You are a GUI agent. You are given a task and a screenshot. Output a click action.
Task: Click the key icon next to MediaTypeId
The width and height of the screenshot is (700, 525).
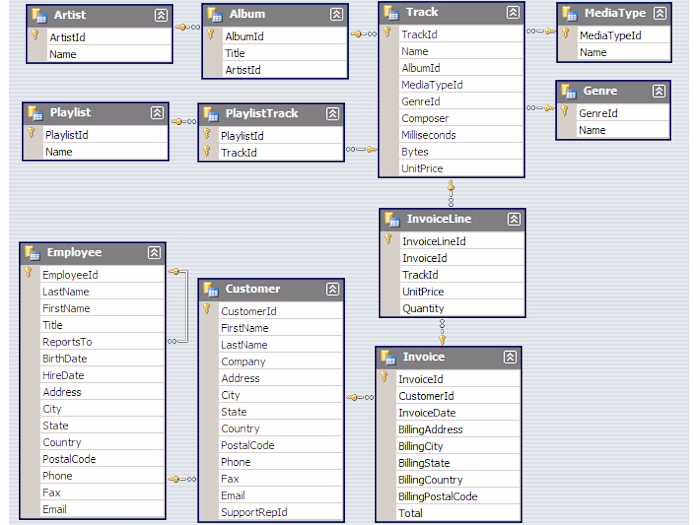pos(565,33)
